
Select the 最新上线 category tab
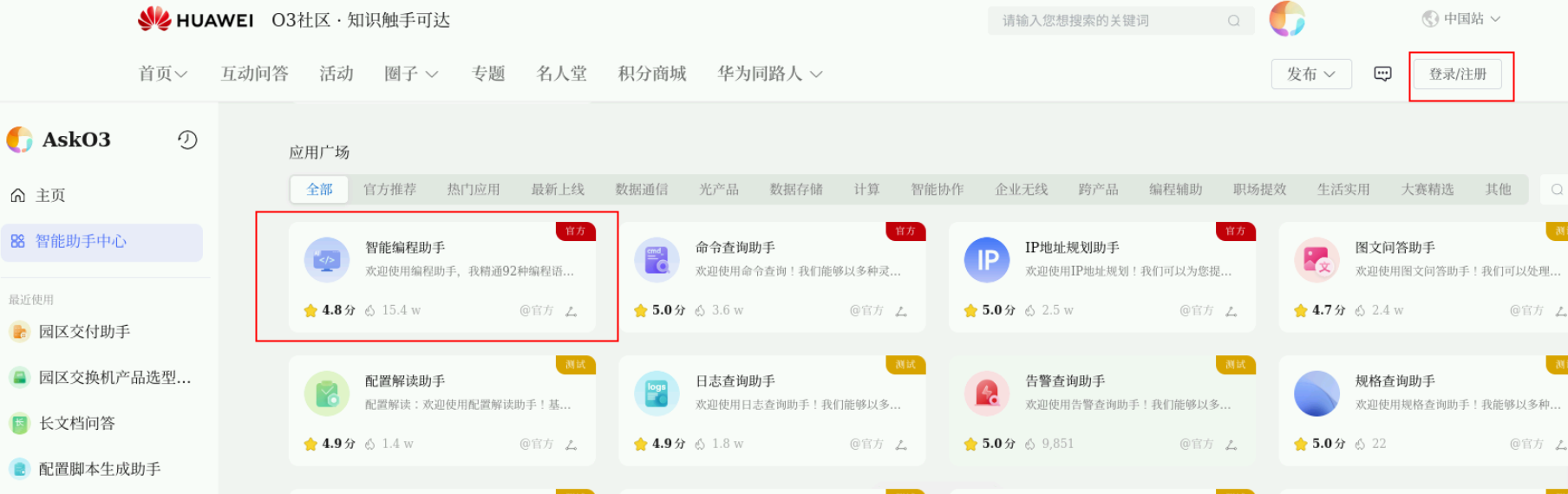(558, 189)
